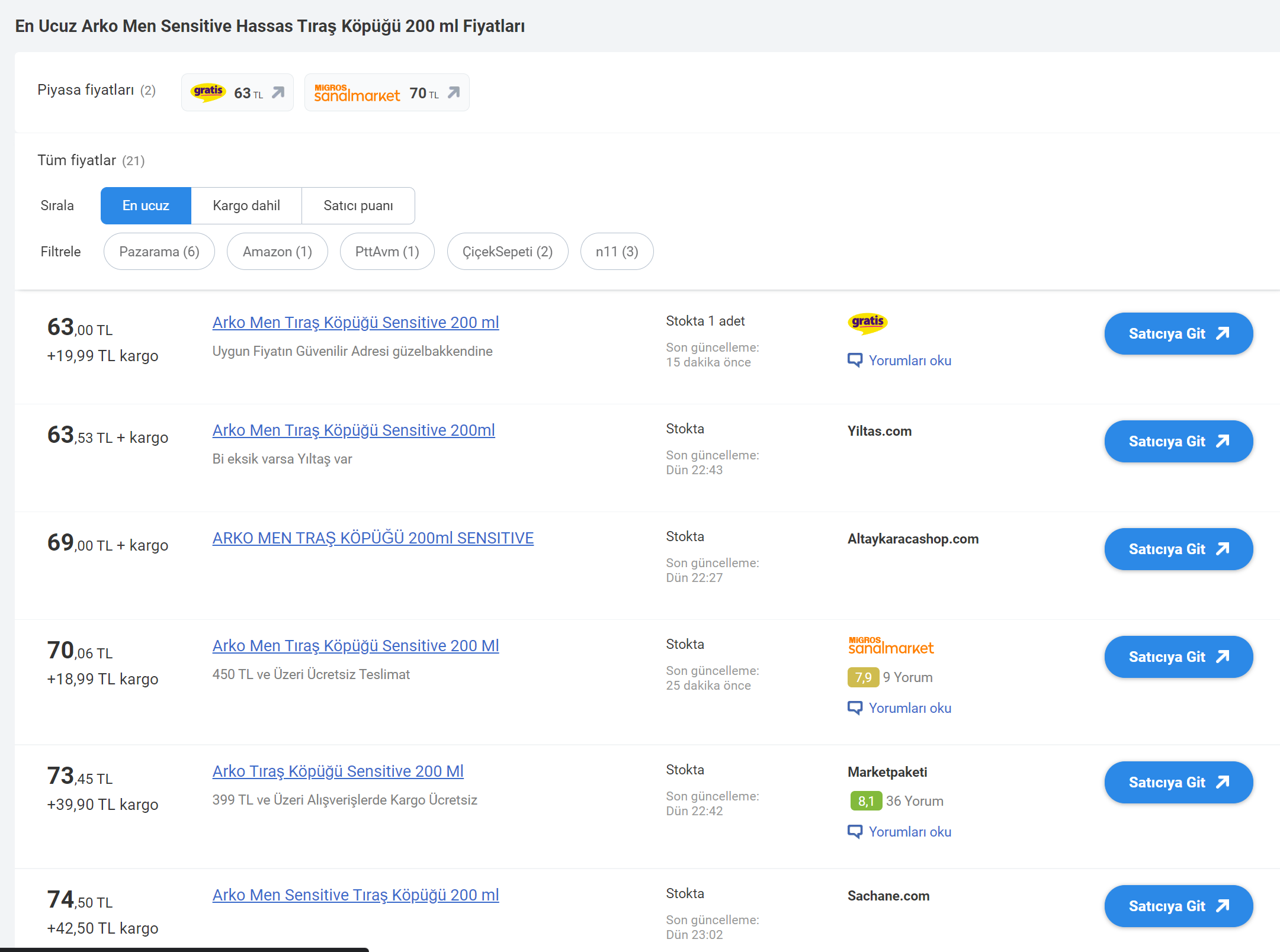Filter by ÇiçekSepeti (2)
1280x952 pixels.
pos(508,252)
